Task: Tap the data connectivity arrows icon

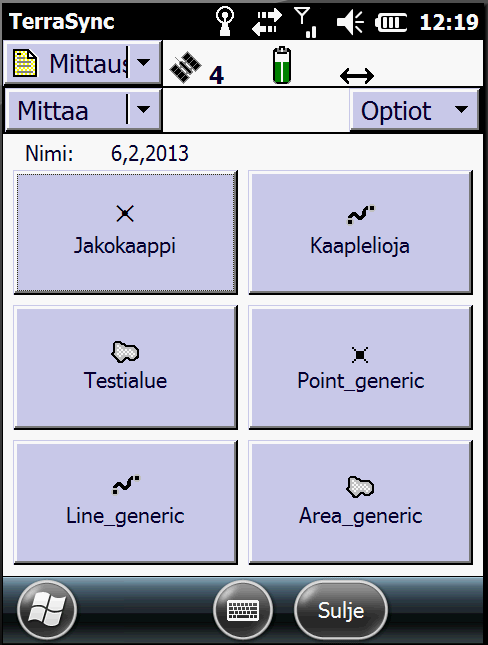Action: tap(267, 22)
